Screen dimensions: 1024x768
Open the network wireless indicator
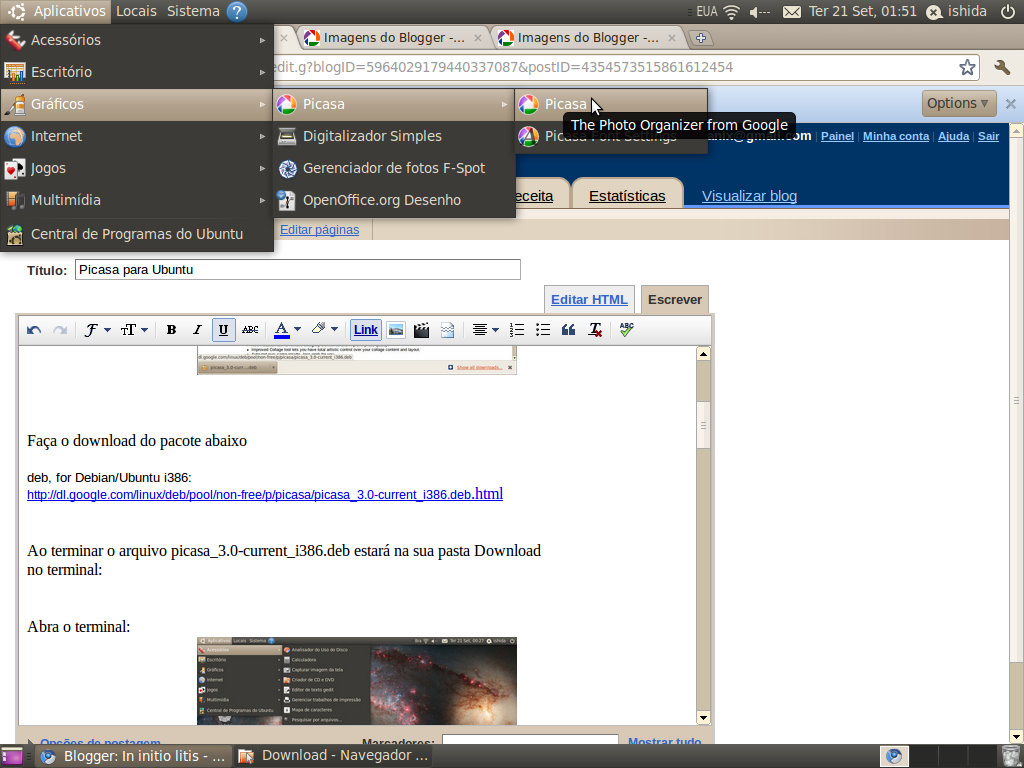tap(732, 12)
